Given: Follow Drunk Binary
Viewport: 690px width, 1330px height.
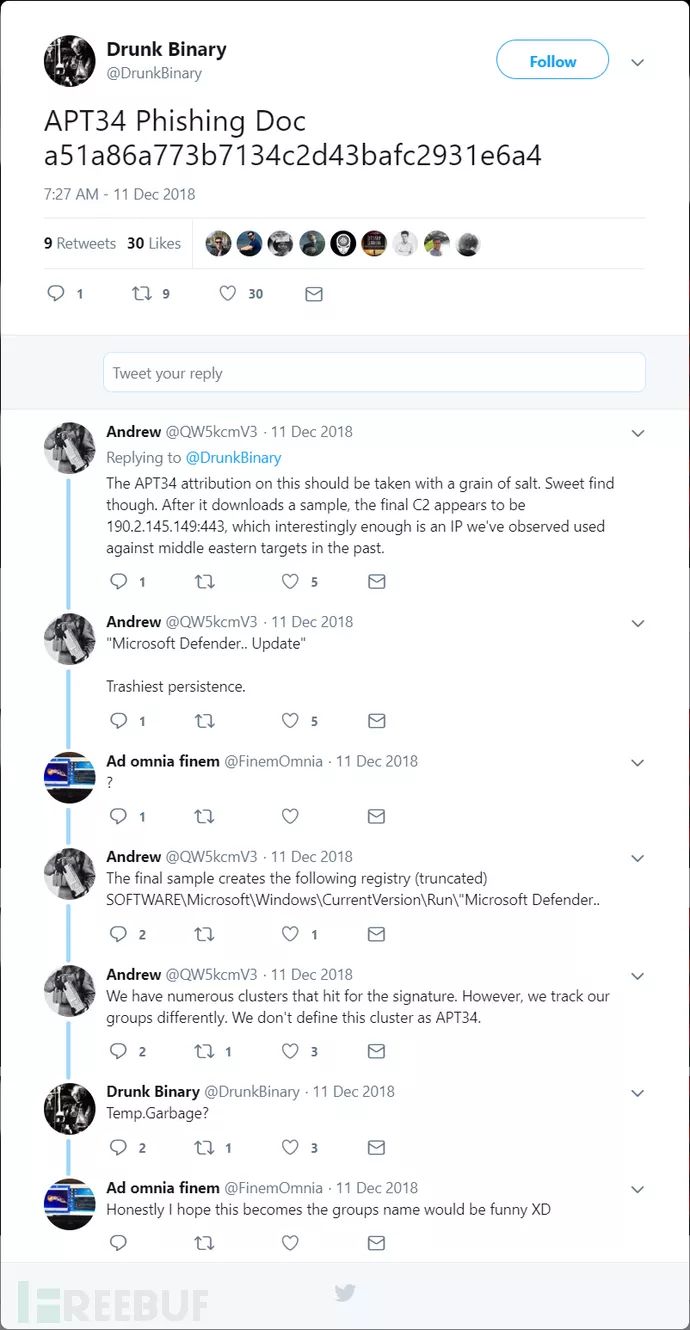Looking at the screenshot, I should 552,61.
